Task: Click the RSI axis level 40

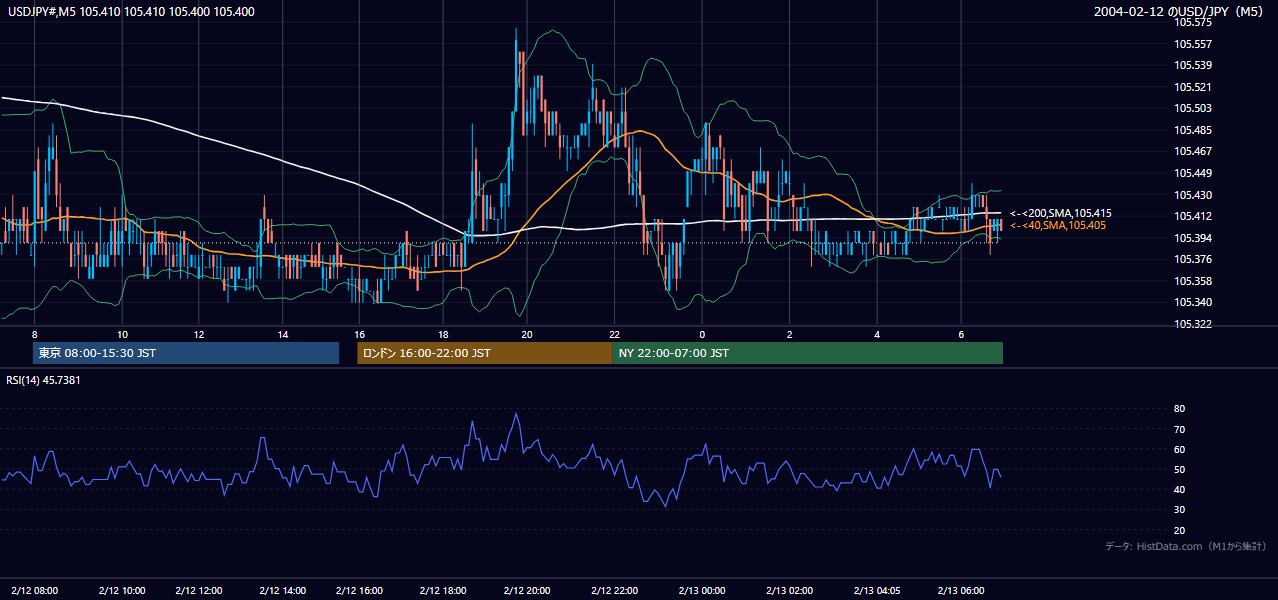Action: pos(1179,489)
